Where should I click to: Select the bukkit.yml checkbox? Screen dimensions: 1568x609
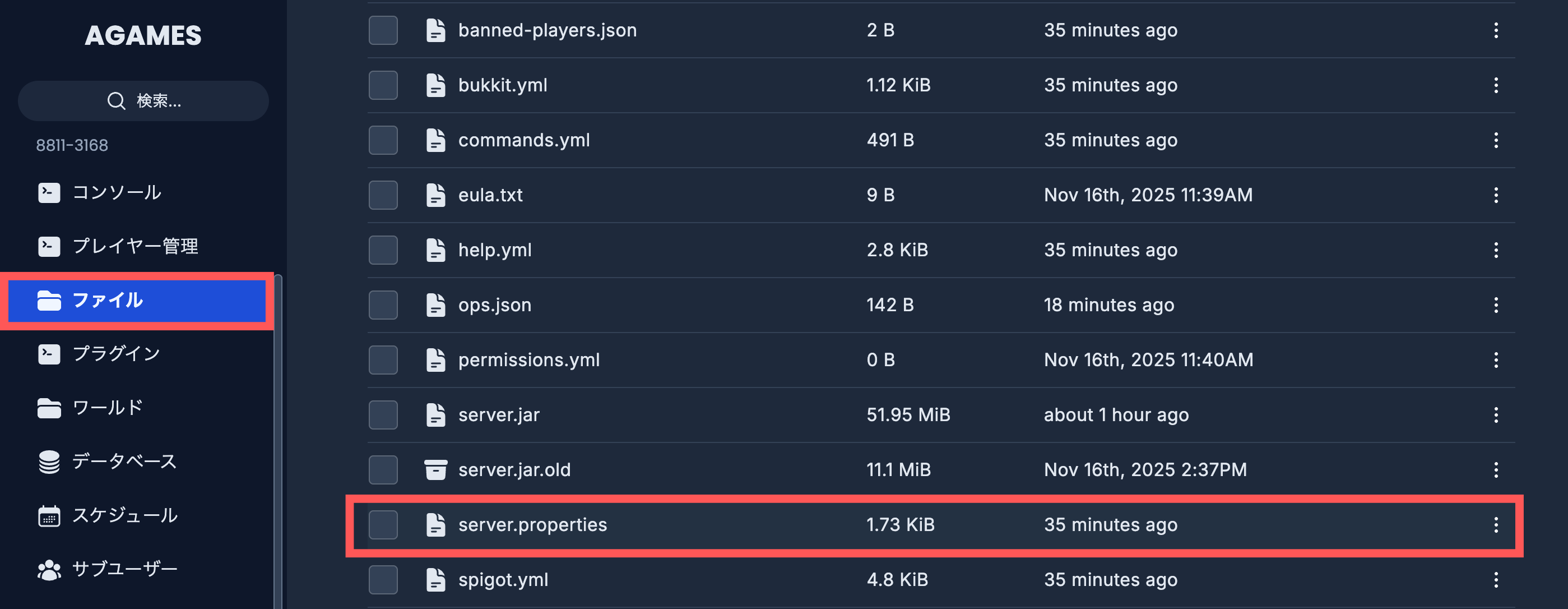tap(383, 85)
